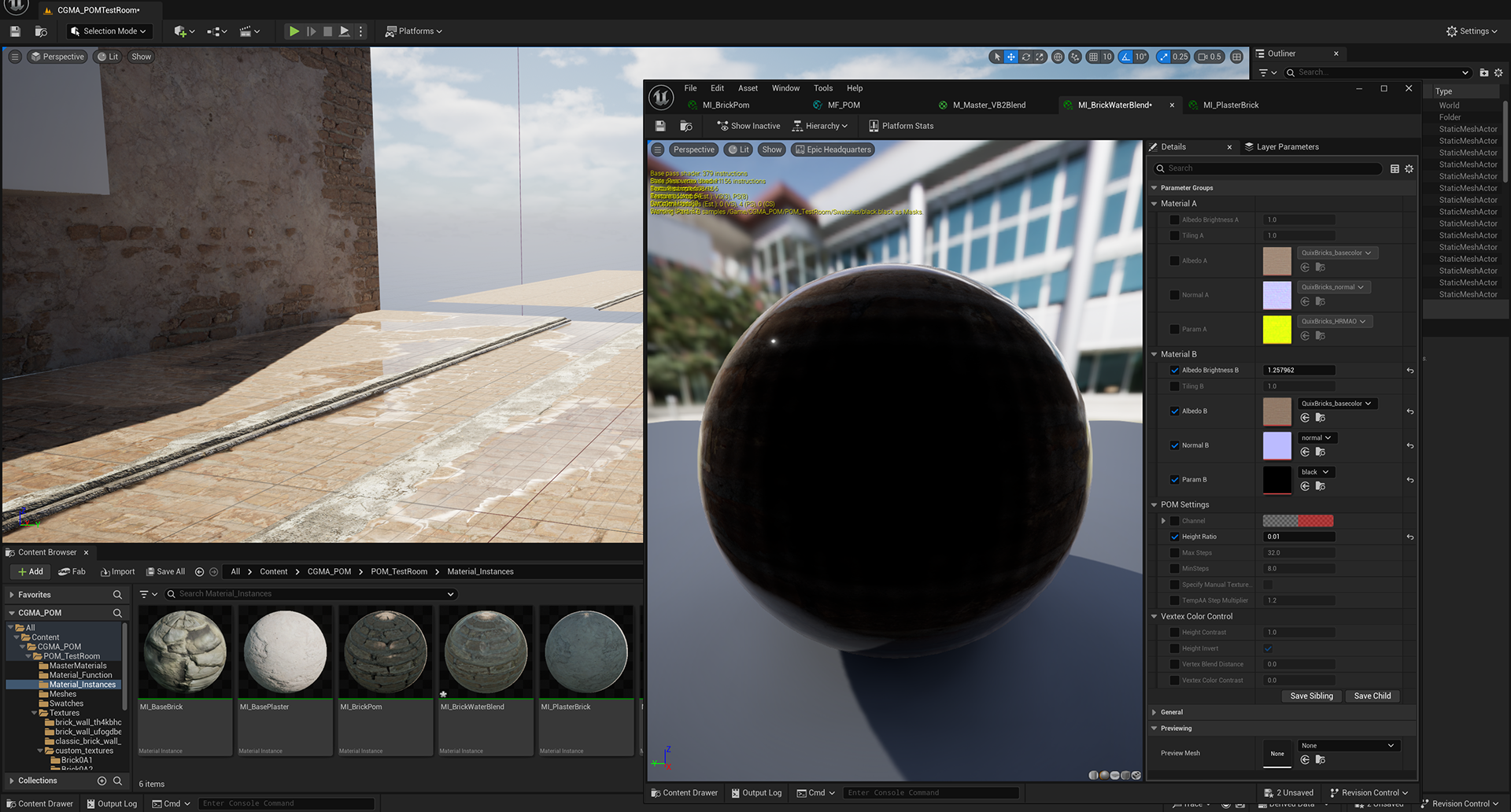The image size is (1511, 812).
Task: Add new folder in Outliner
Action: click(1483, 72)
